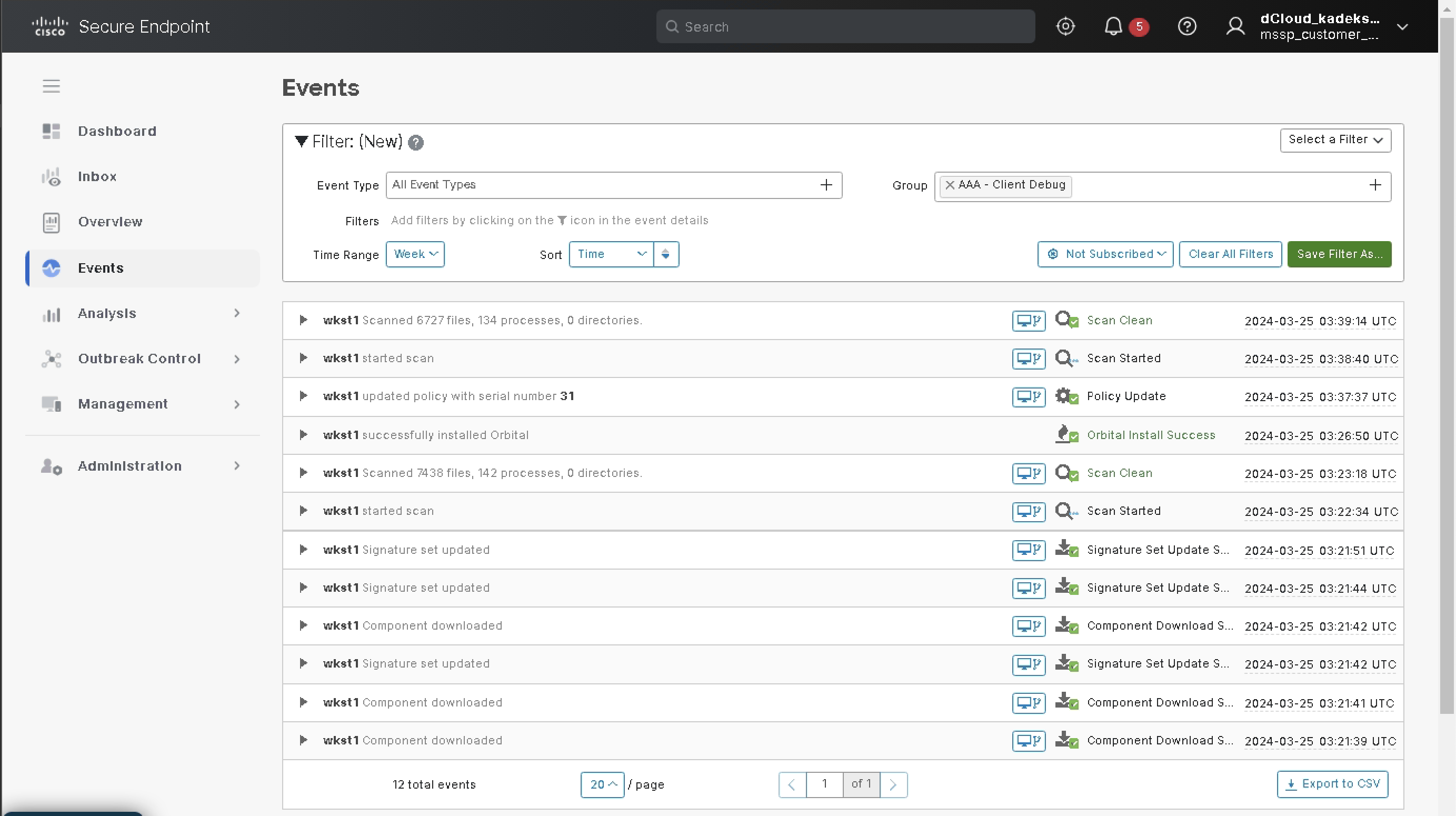Click the Export to CSV button

click(x=1332, y=784)
